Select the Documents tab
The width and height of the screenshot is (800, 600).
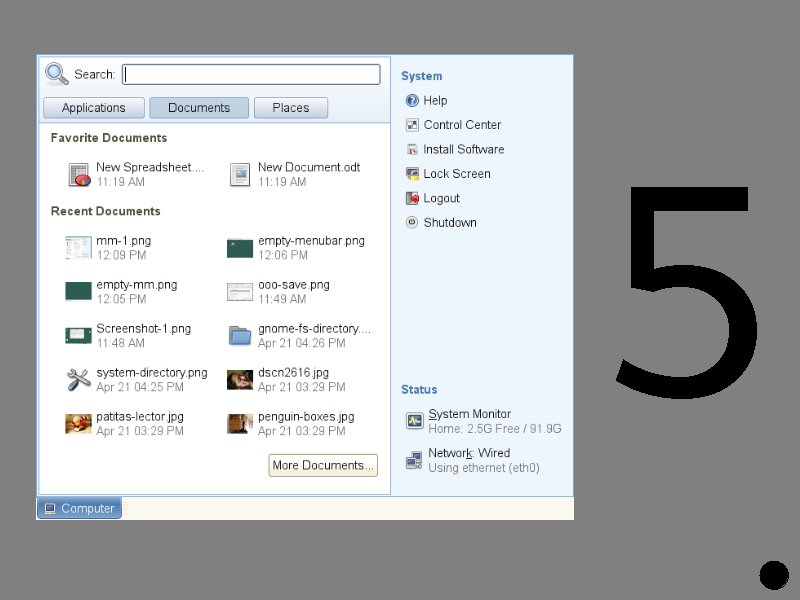click(199, 108)
